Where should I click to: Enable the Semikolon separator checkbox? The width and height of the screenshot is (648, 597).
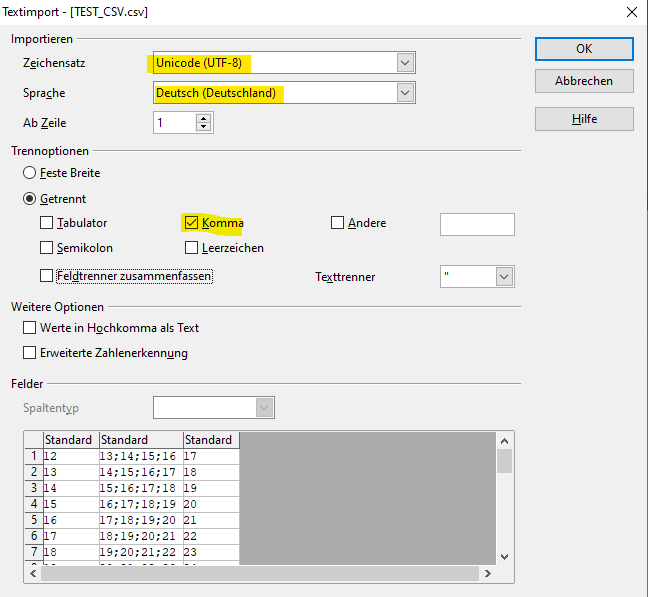click(47, 247)
